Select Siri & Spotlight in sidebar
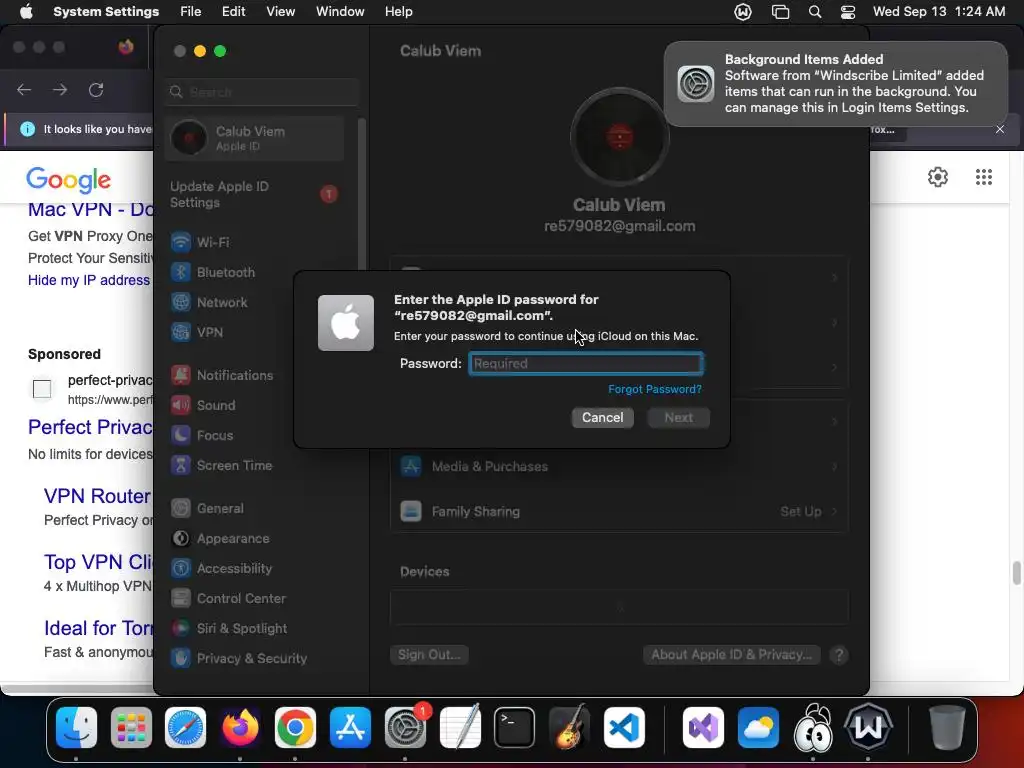Viewport: 1024px width, 768px height. 255,628
